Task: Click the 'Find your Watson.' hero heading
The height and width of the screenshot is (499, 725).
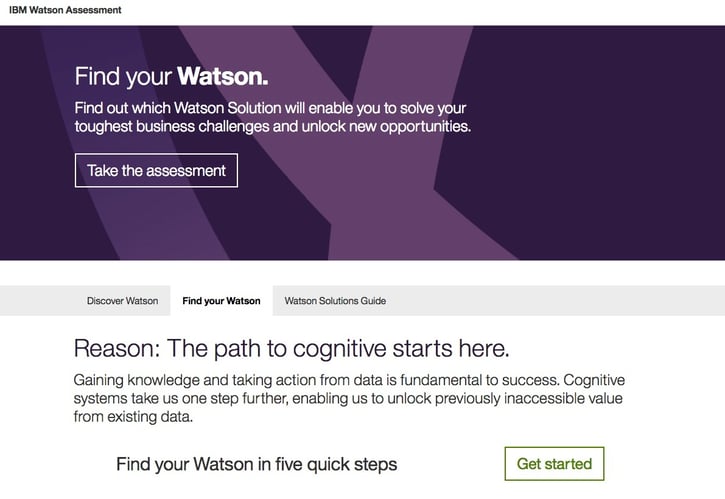Action: point(171,76)
